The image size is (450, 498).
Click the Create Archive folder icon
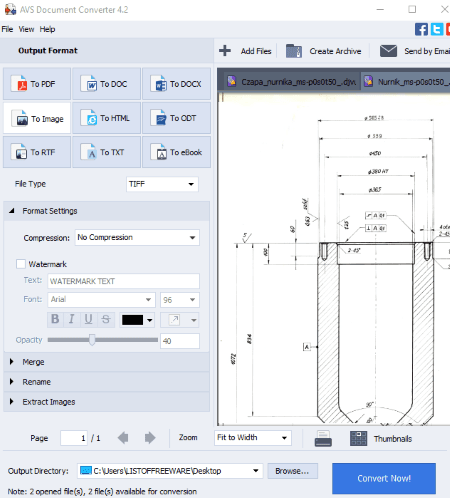[294, 51]
